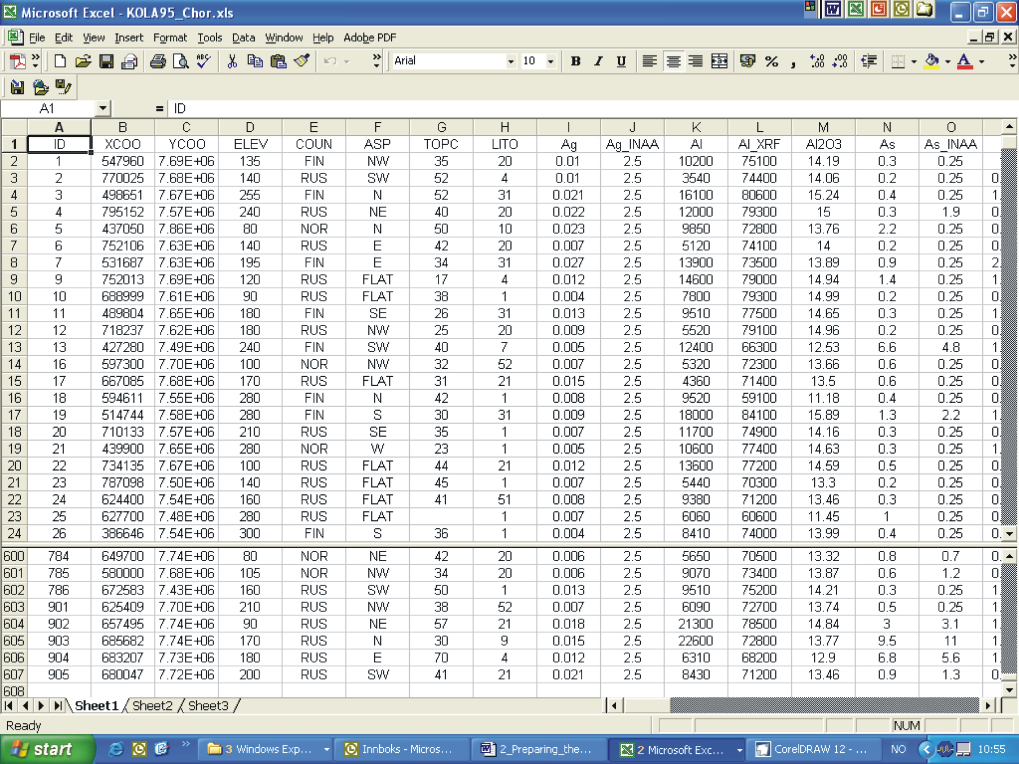Toggle Bold formatting
The image size is (1019, 764).
coord(575,61)
